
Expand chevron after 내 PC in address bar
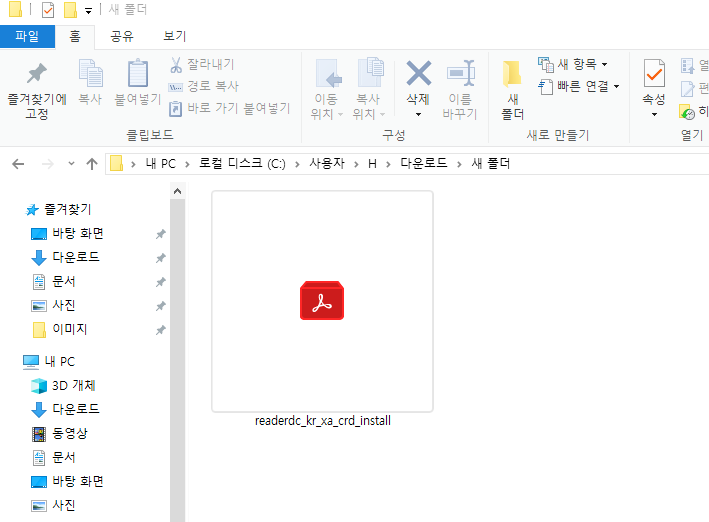[187, 164]
